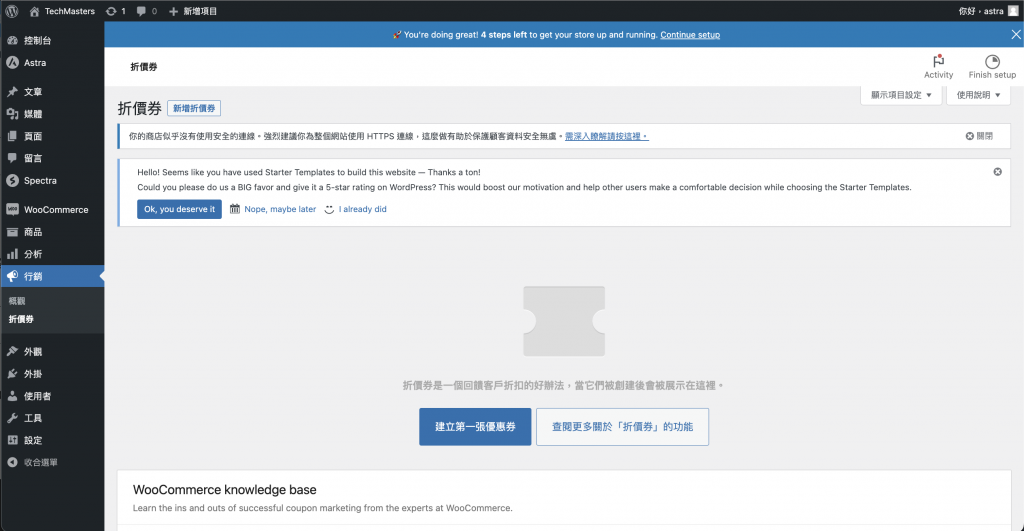Click the 商品 products icon
The image size is (1024, 531).
tap(12, 232)
